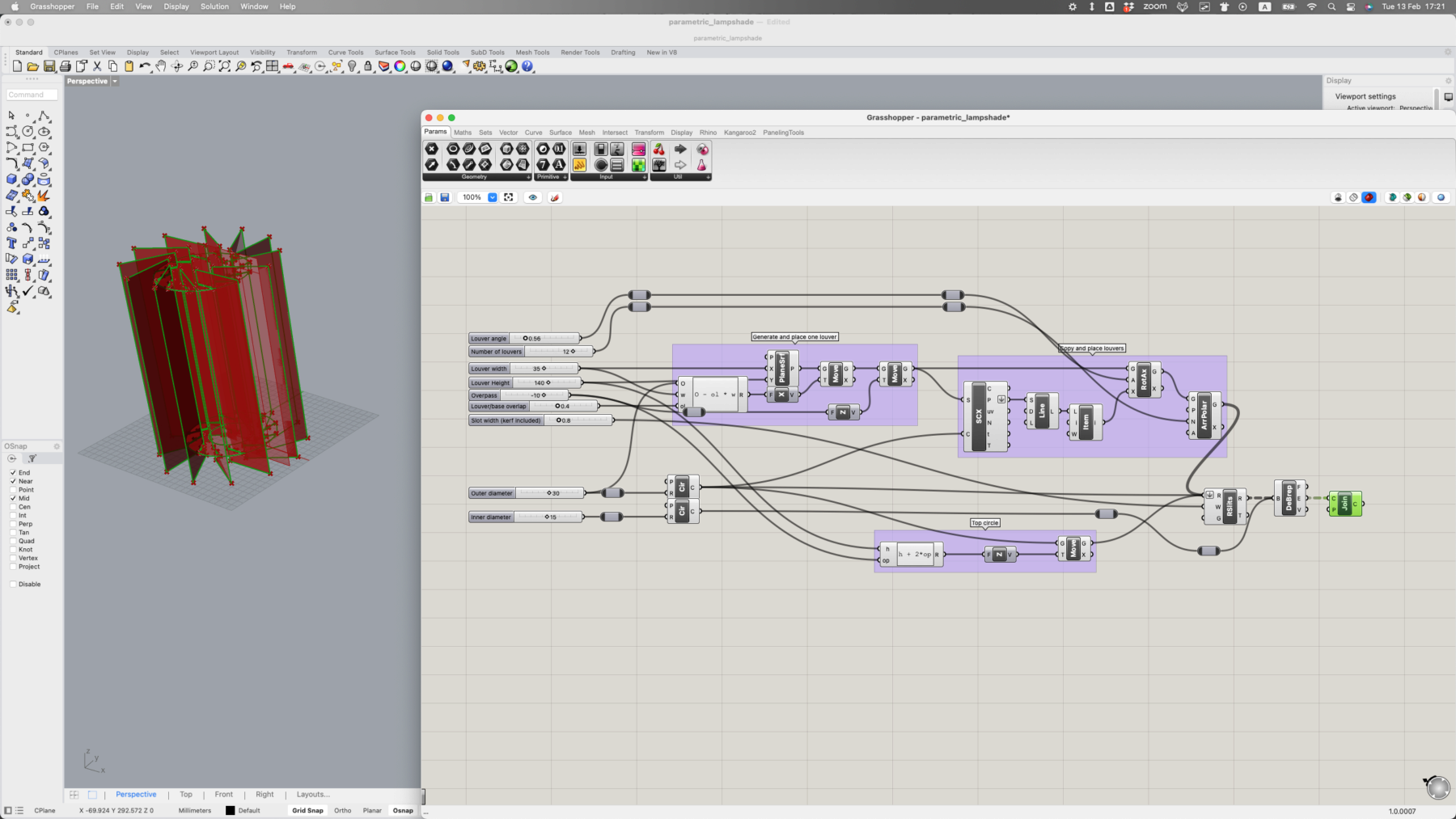Click the color wheel icon in Rhino toolbar
The width and height of the screenshot is (1456, 819).
click(400, 66)
